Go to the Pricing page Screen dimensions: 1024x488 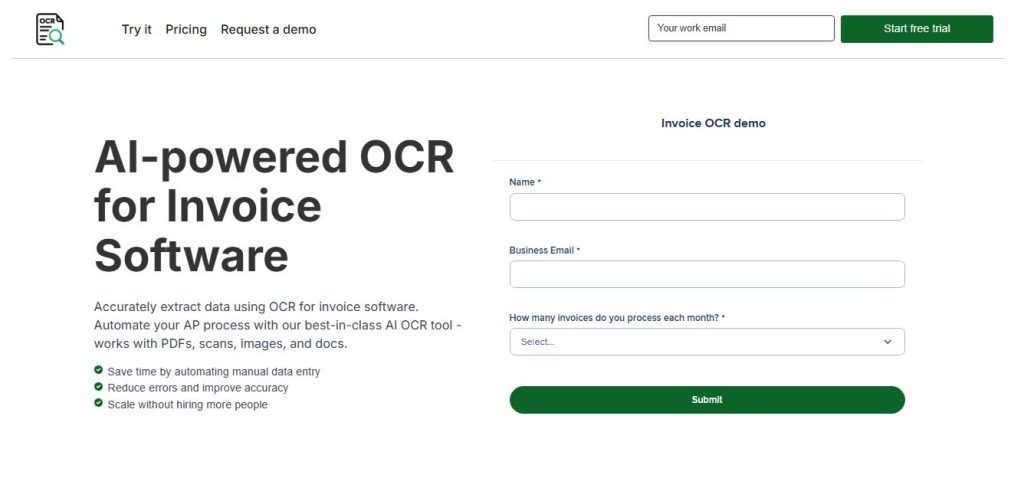click(186, 29)
